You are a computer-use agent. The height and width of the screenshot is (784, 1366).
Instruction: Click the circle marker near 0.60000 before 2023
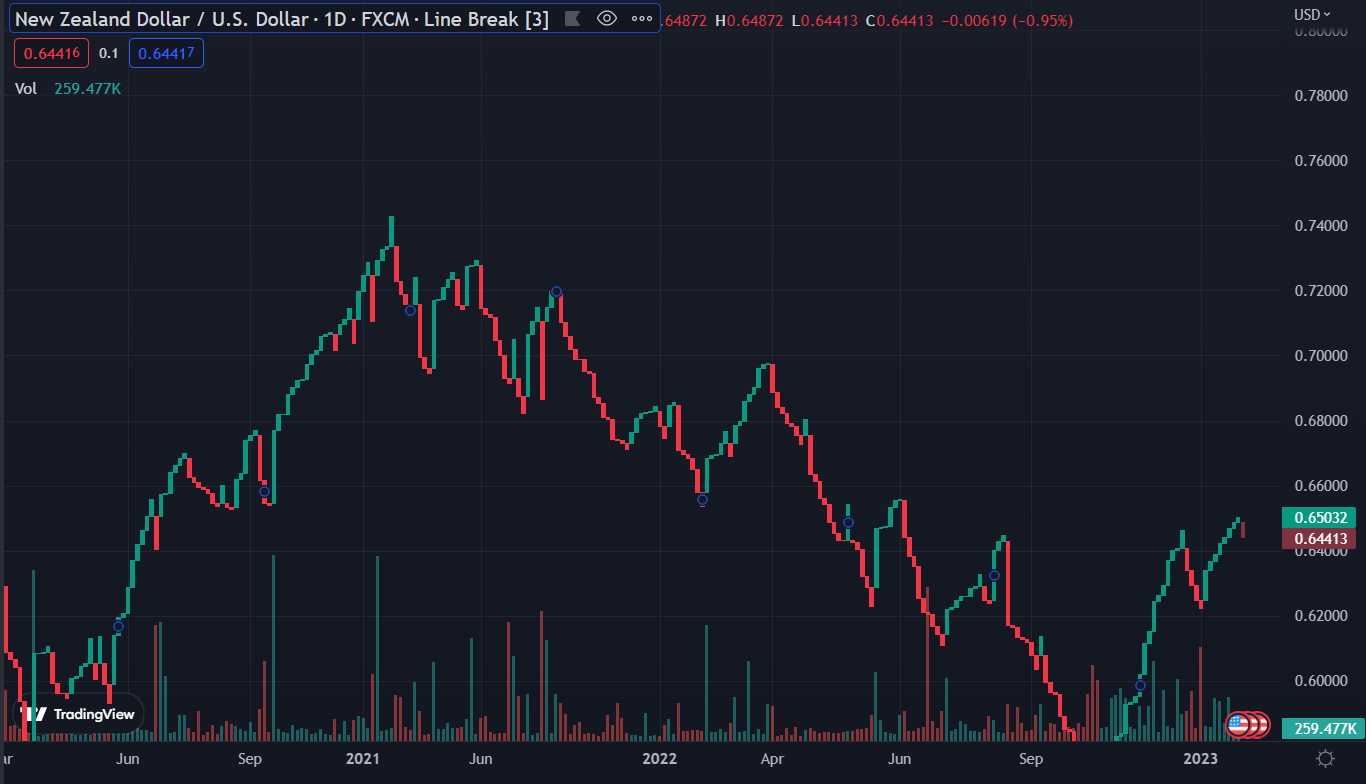tap(1140, 686)
